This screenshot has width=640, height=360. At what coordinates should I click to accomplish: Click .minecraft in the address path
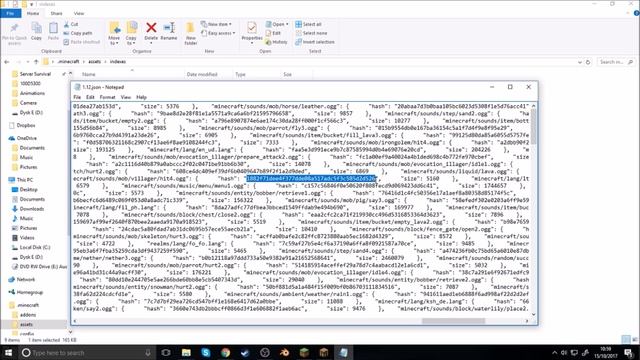point(68,62)
